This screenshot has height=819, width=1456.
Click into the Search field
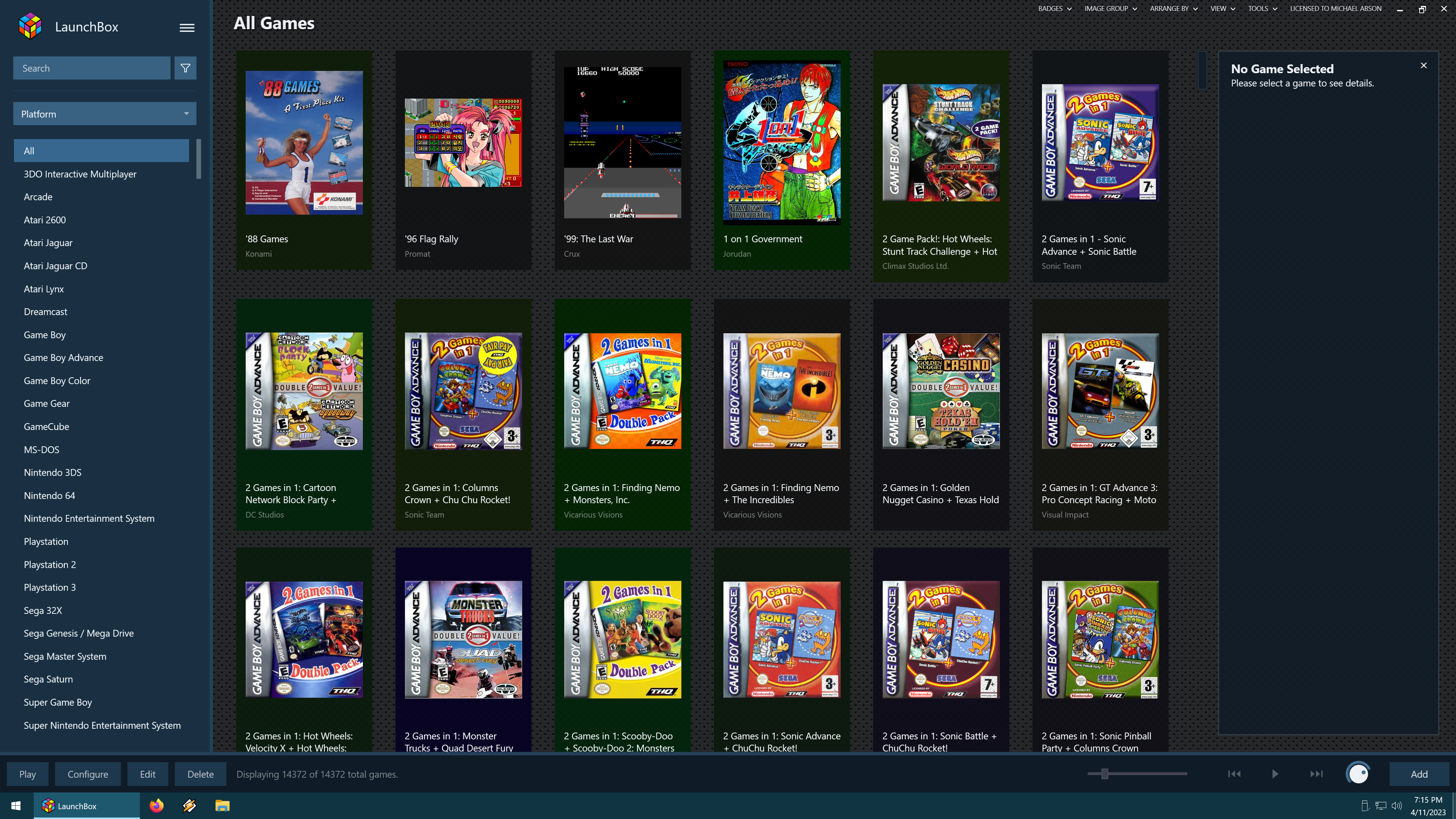91,68
